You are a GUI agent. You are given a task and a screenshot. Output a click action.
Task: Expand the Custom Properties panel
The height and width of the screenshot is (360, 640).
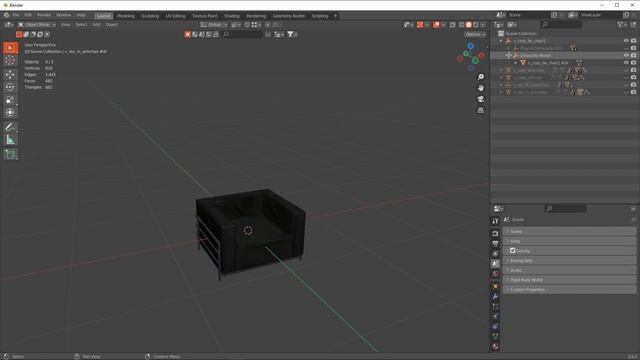point(570,289)
